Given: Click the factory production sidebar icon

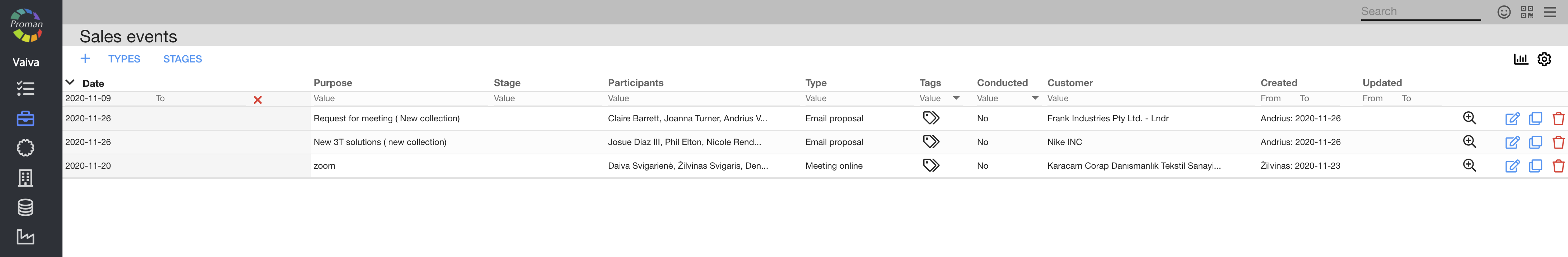Looking at the screenshot, I should 25,236.
